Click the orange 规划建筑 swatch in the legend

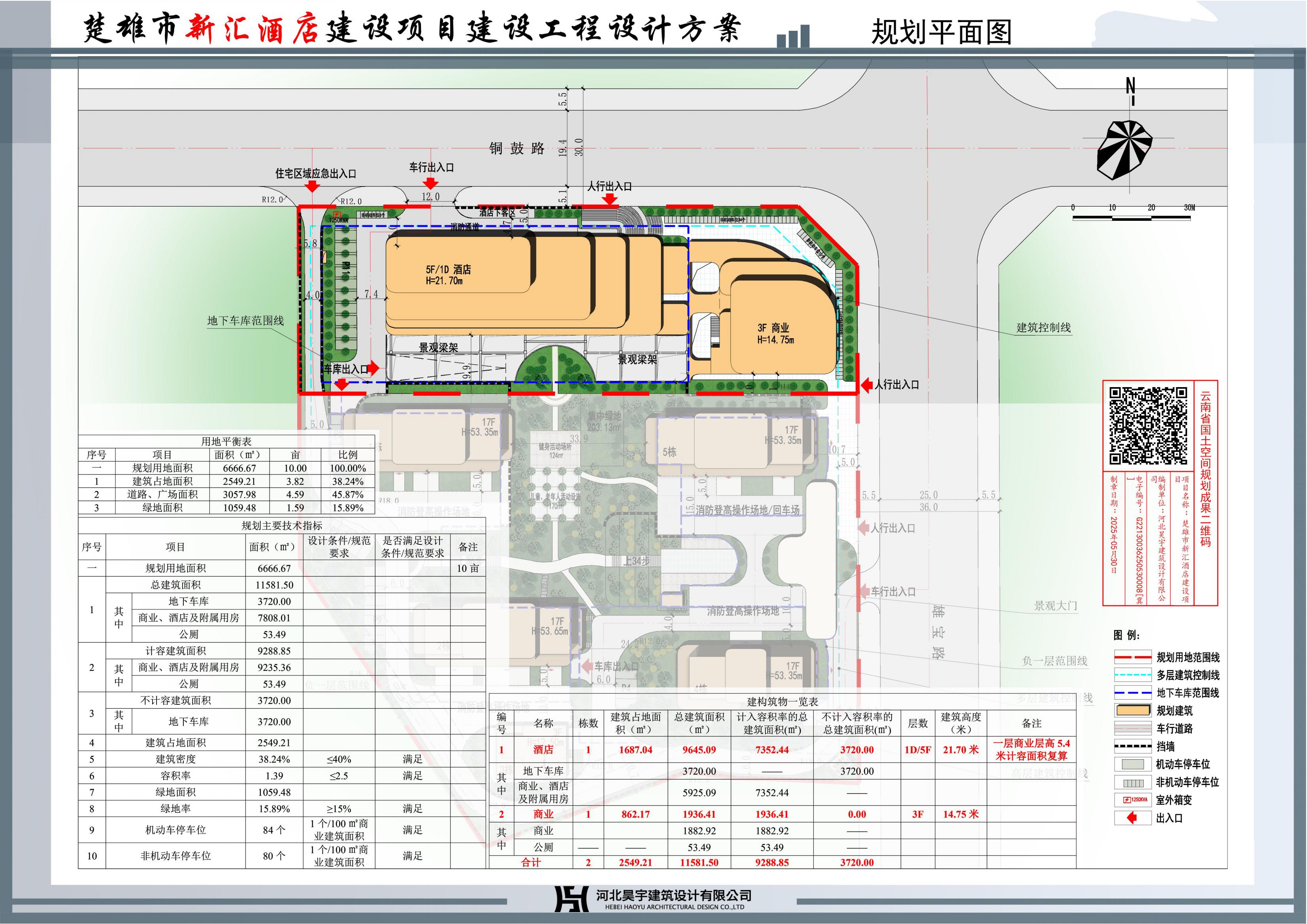click(x=1133, y=711)
